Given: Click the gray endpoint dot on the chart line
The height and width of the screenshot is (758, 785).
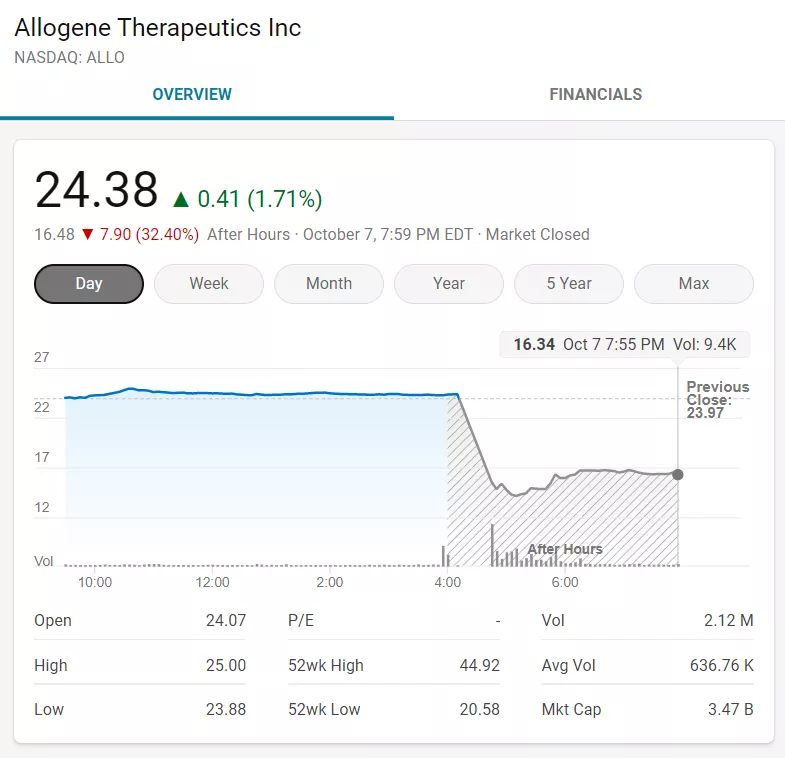Looking at the screenshot, I should click(x=678, y=474).
